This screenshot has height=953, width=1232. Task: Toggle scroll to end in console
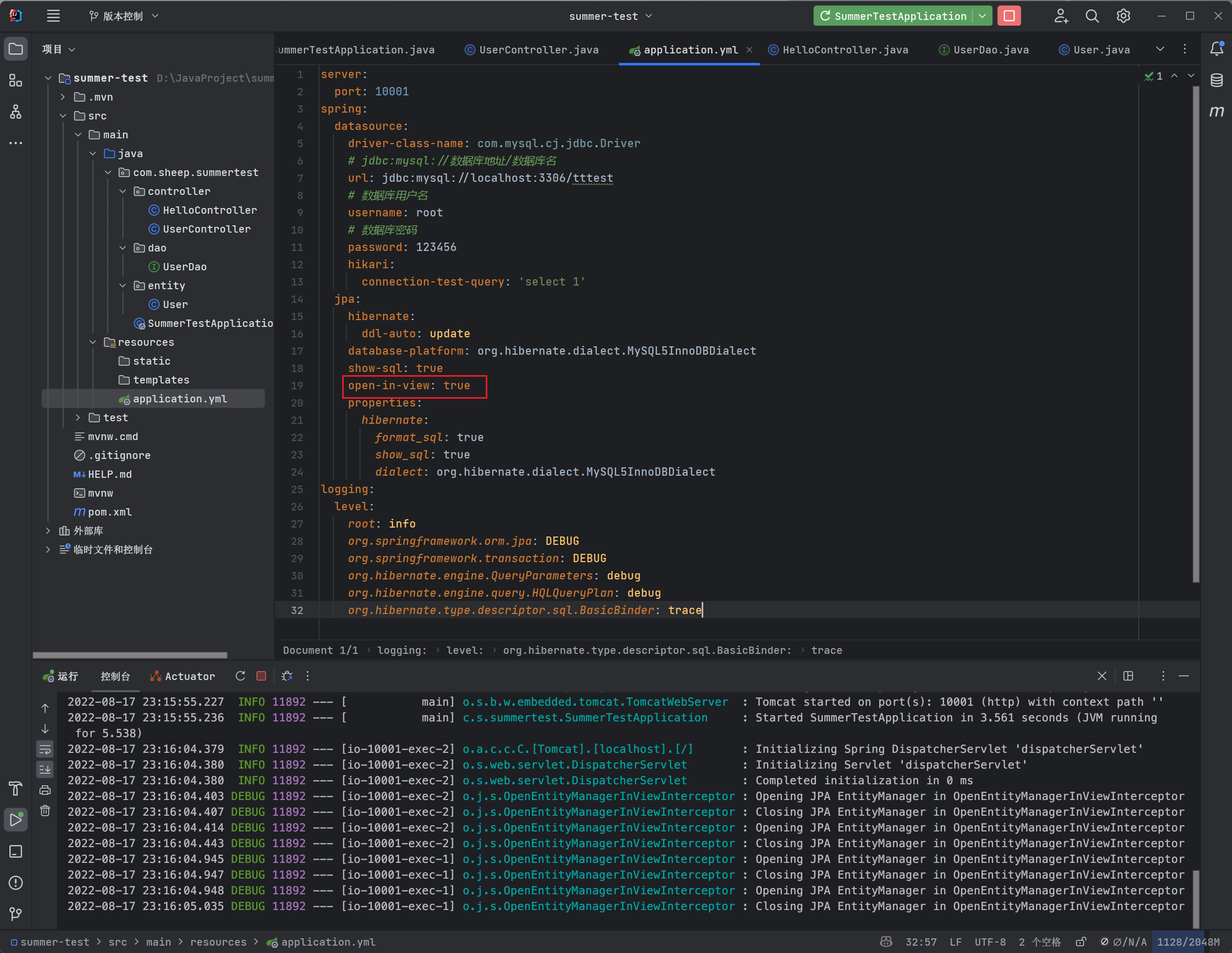(45, 769)
